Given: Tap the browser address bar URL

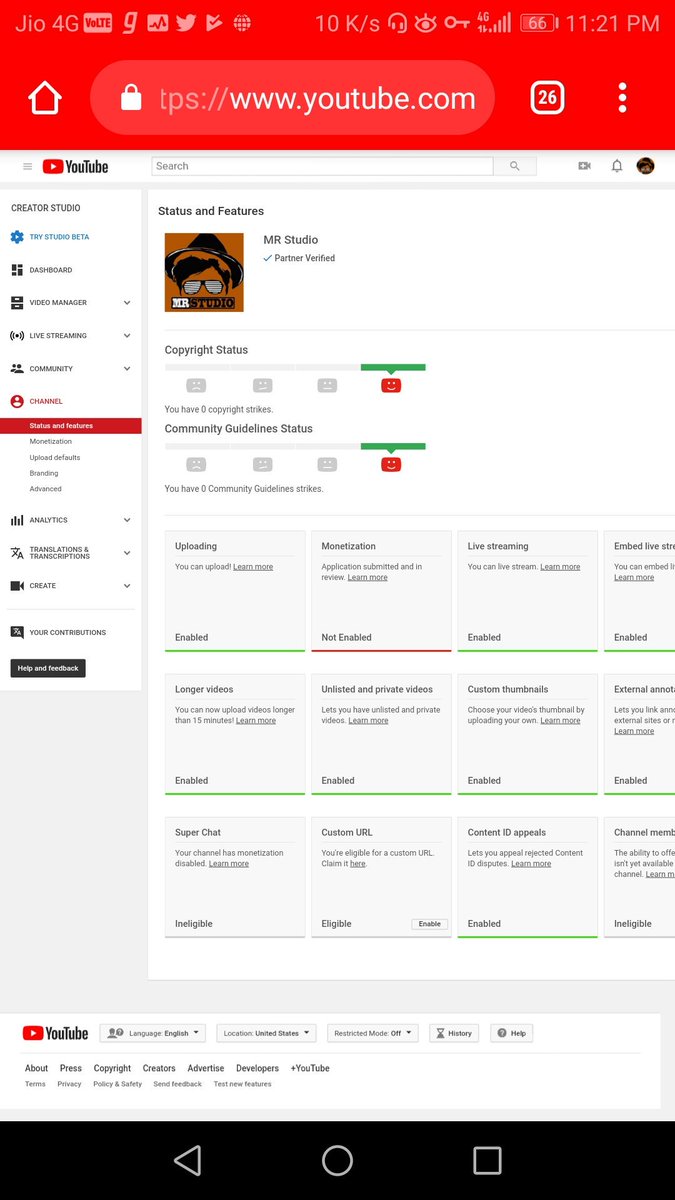Looking at the screenshot, I should click(317, 98).
